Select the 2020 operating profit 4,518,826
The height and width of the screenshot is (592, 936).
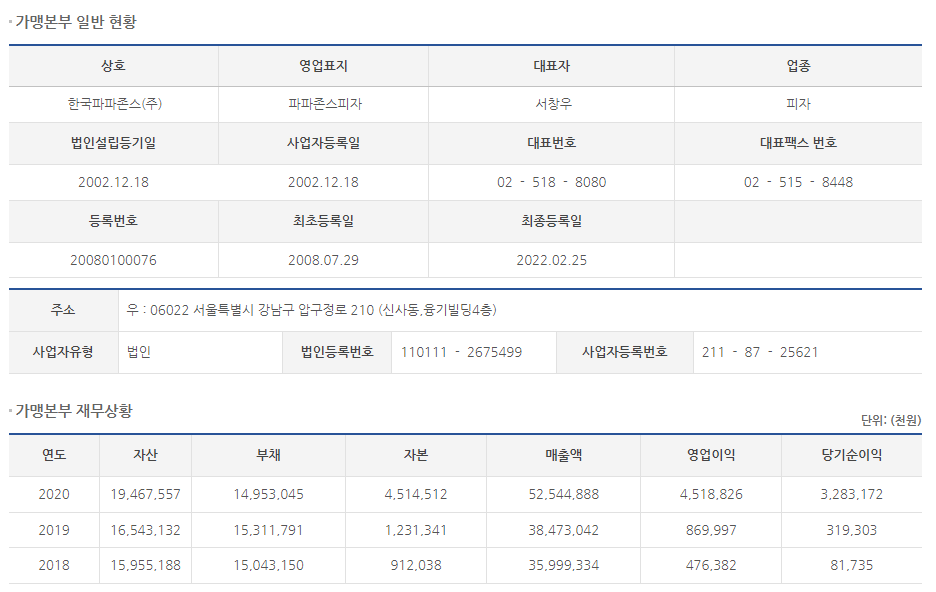tap(711, 494)
